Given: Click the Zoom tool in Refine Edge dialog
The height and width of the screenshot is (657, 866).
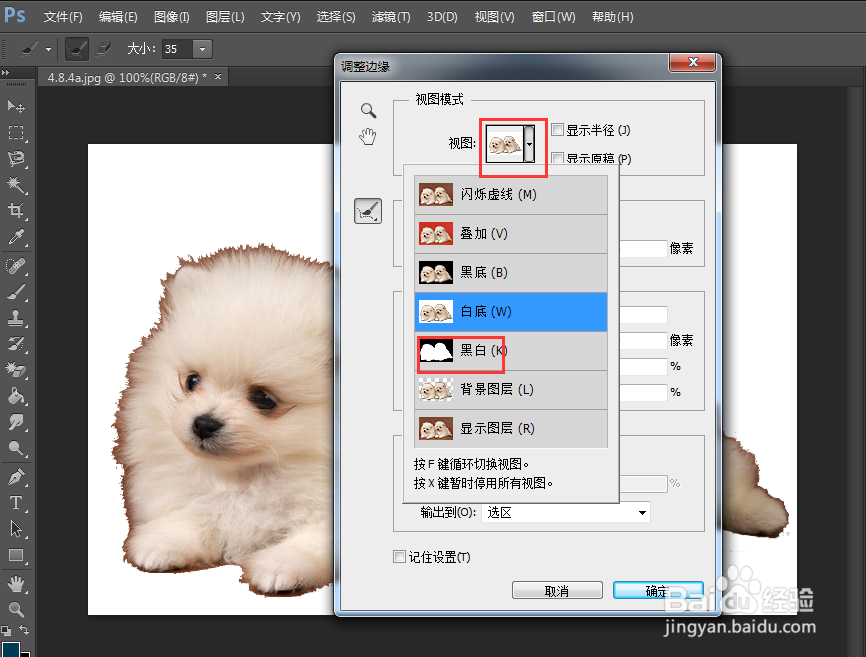Looking at the screenshot, I should (x=368, y=110).
